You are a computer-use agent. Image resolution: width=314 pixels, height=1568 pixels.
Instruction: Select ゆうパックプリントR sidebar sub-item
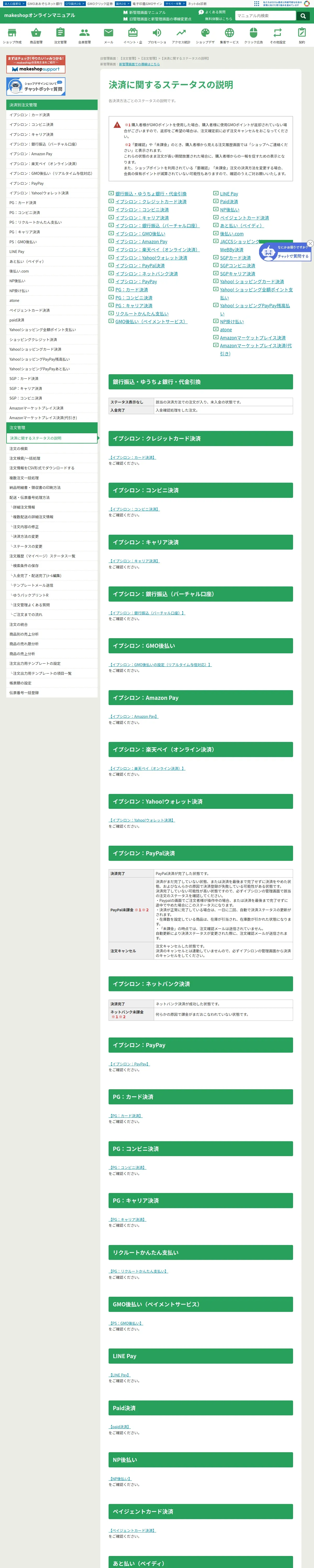coord(52,595)
